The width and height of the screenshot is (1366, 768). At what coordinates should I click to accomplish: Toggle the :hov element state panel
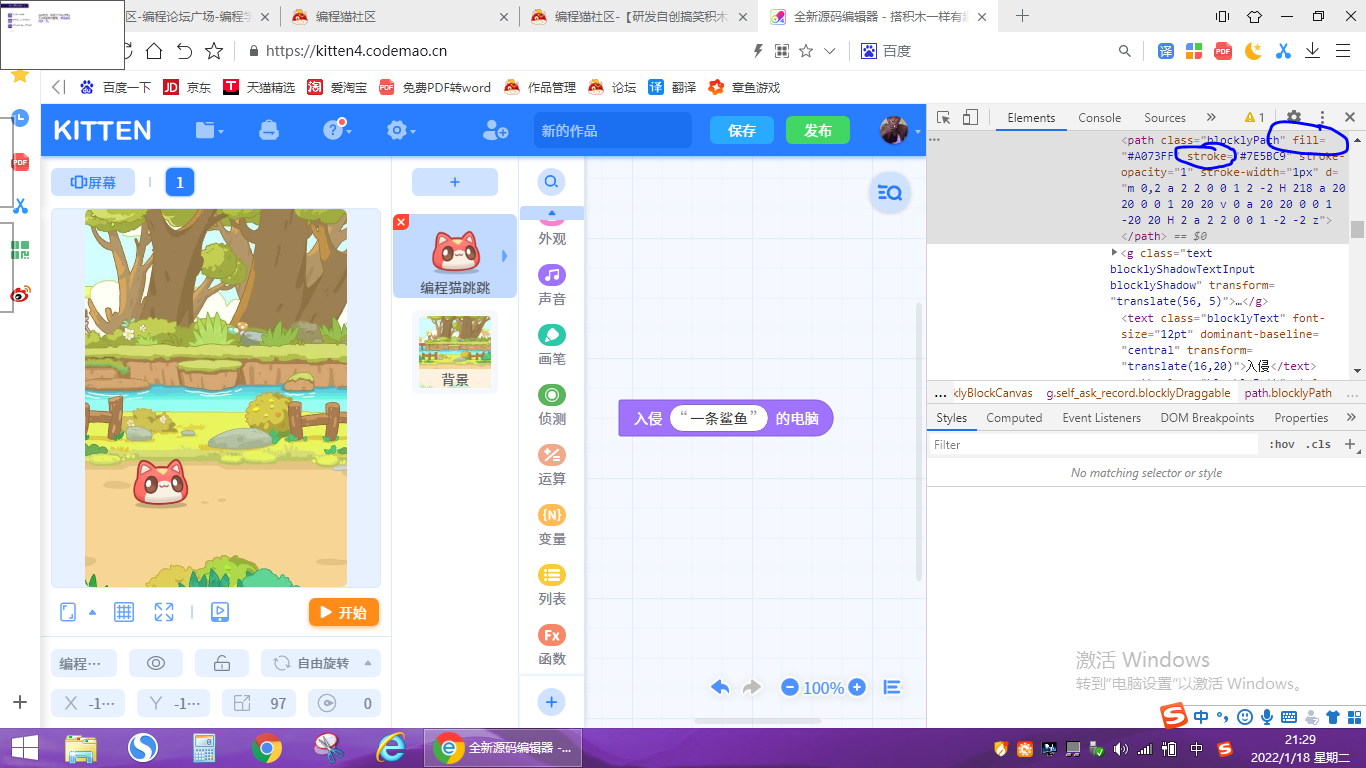[1281, 445]
